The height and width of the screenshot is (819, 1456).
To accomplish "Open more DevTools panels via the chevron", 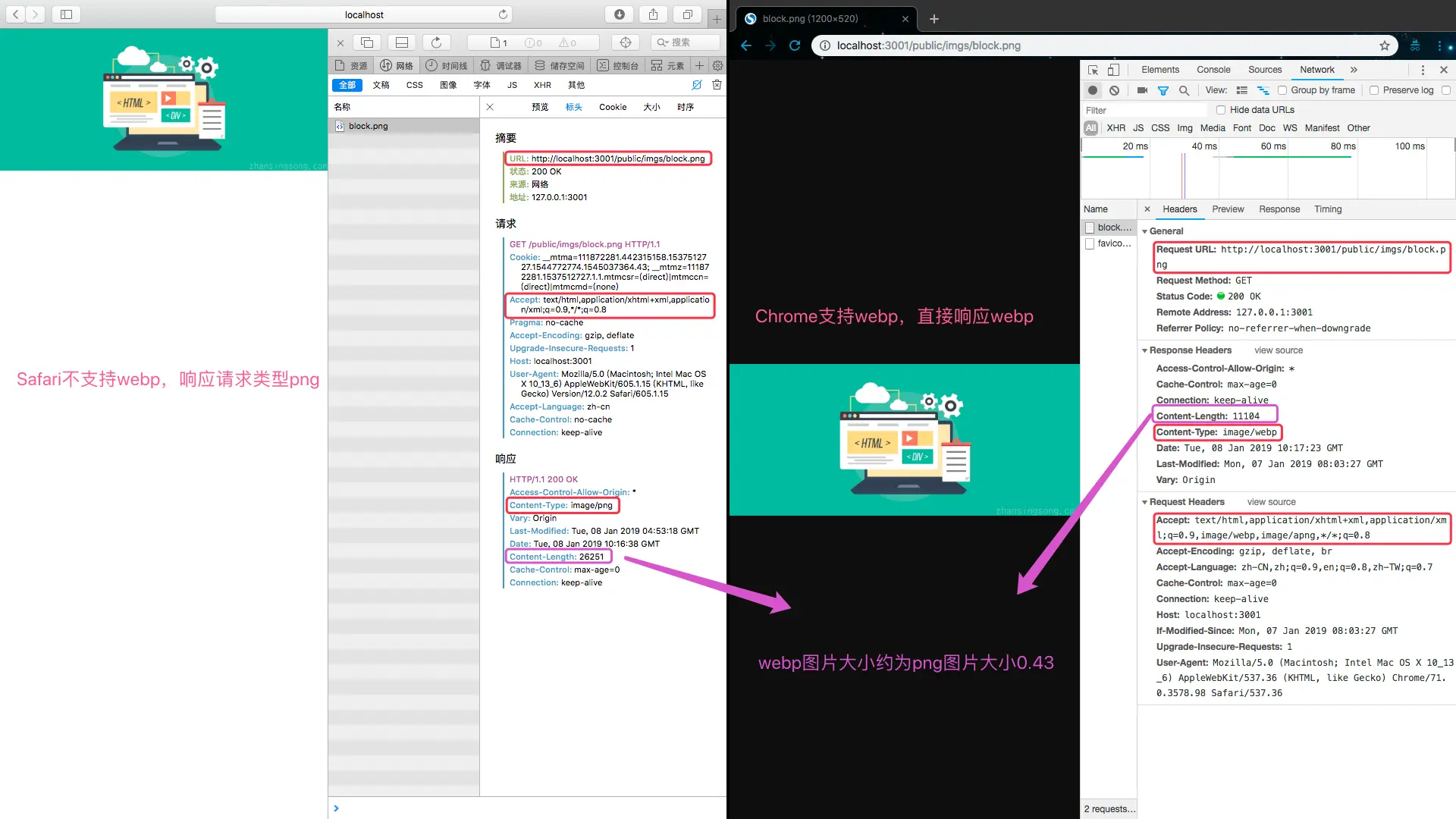I will pyautogui.click(x=1354, y=69).
